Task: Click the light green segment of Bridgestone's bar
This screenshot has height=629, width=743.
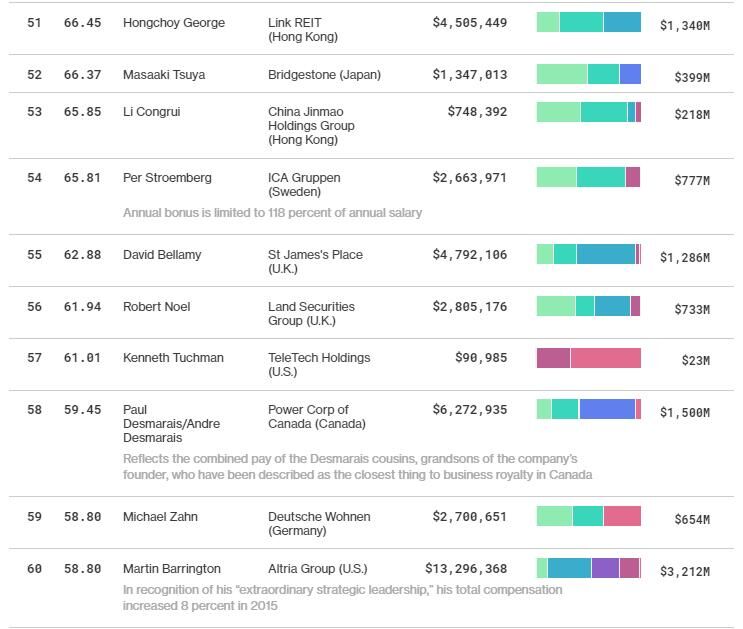Action: pyautogui.click(x=561, y=74)
